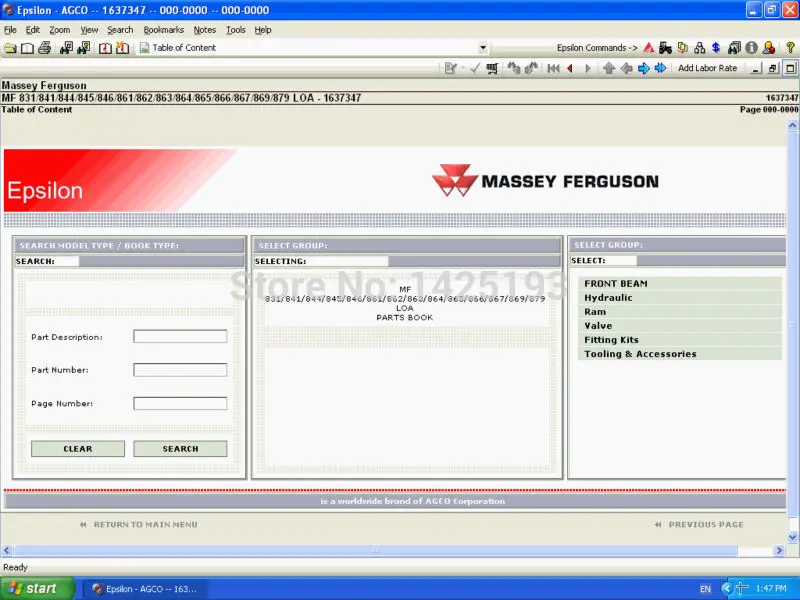Open the Search menu
800x600 pixels.
[x=120, y=30]
